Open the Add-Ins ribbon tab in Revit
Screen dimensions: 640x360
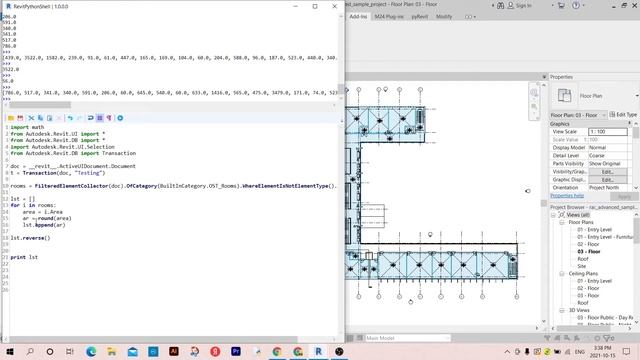(x=358, y=17)
